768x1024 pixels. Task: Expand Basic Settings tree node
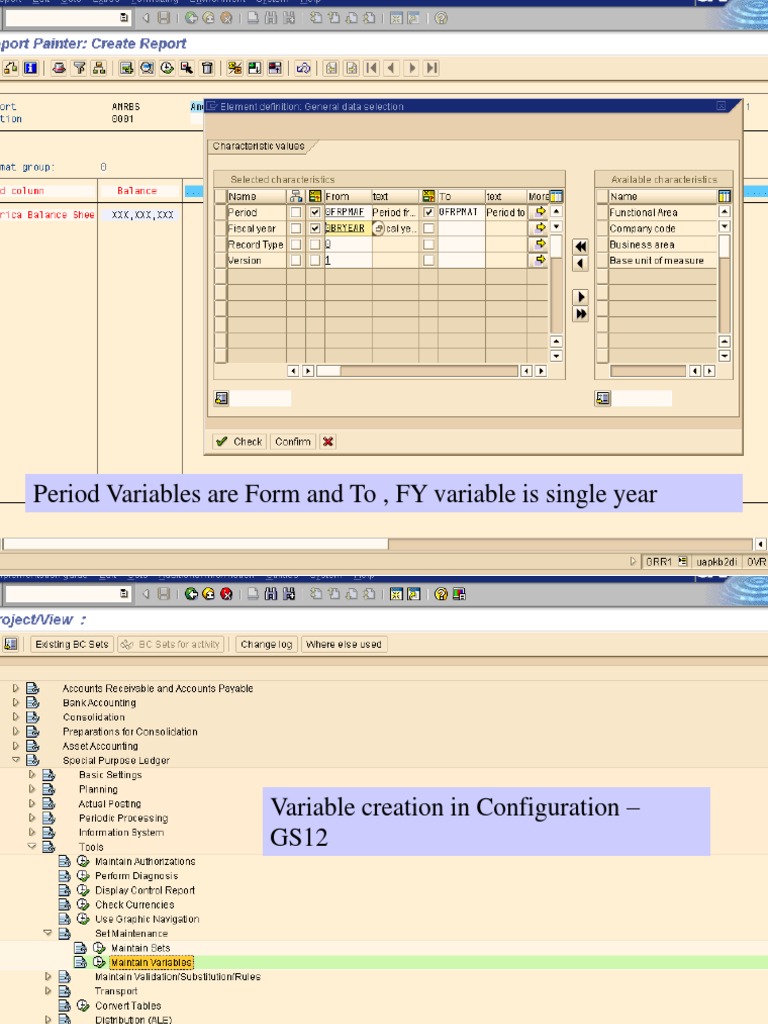click(31, 775)
